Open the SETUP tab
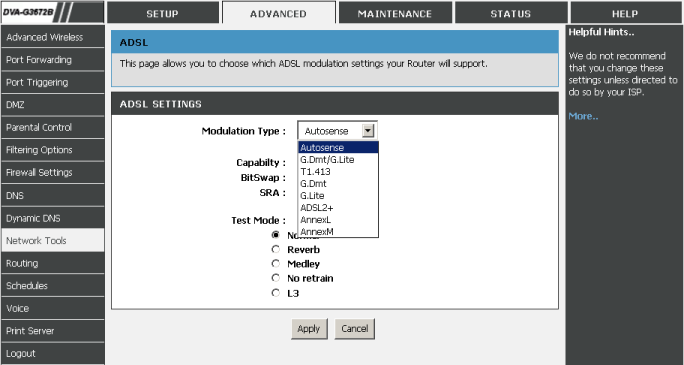 pos(163,13)
